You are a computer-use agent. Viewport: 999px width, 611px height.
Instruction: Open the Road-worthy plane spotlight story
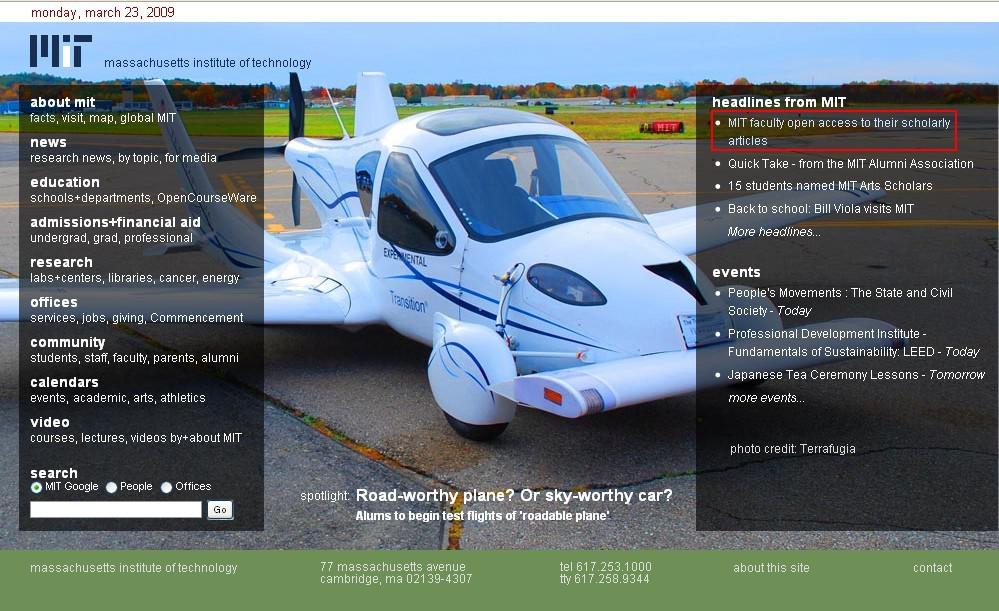[514, 496]
